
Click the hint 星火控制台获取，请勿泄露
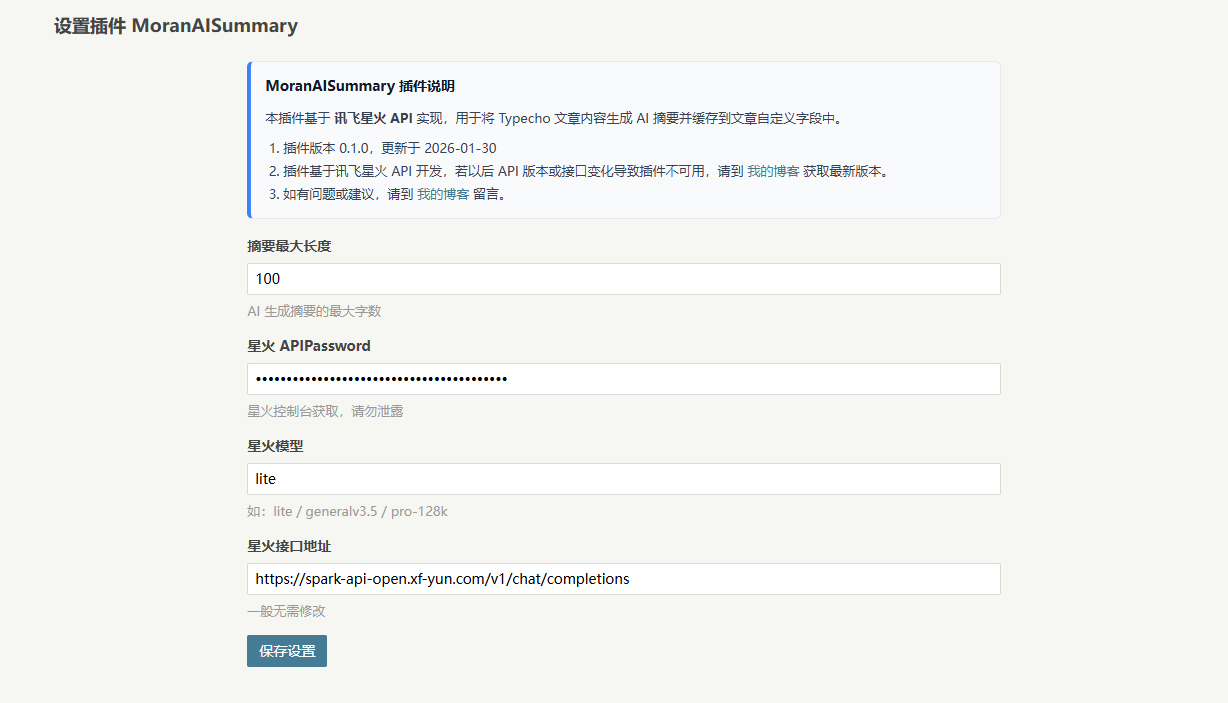point(325,411)
